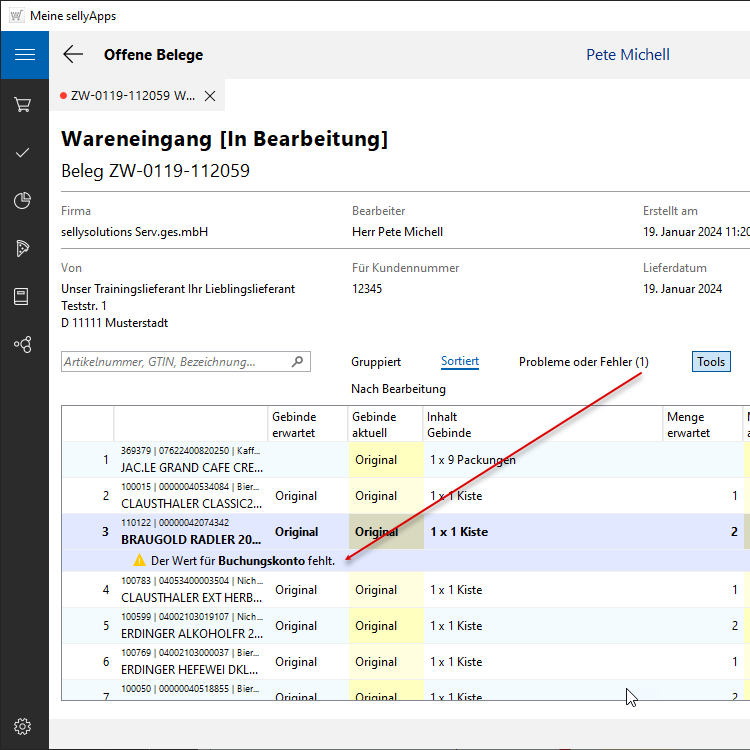Focus the Artikelnummer, GTIN search field
The image size is (750, 750).
click(175, 362)
